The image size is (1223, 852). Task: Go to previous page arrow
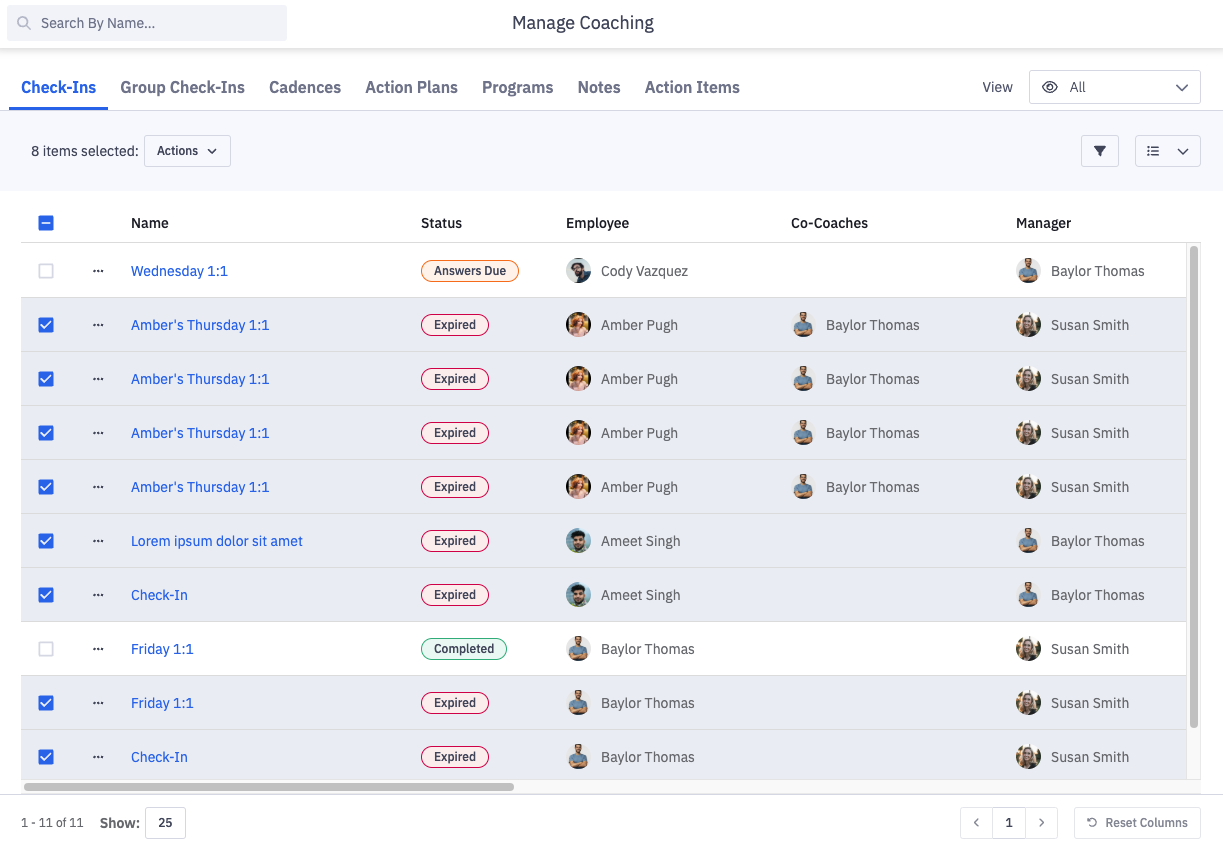[976, 823]
